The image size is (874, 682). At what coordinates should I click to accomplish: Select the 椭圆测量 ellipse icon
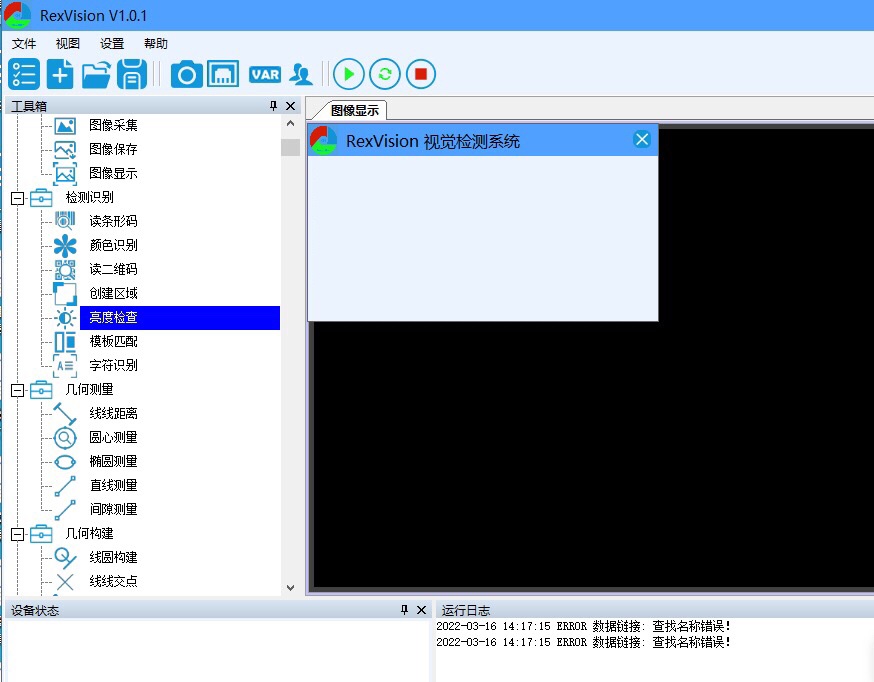pyautogui.click(x=65, y=462)
